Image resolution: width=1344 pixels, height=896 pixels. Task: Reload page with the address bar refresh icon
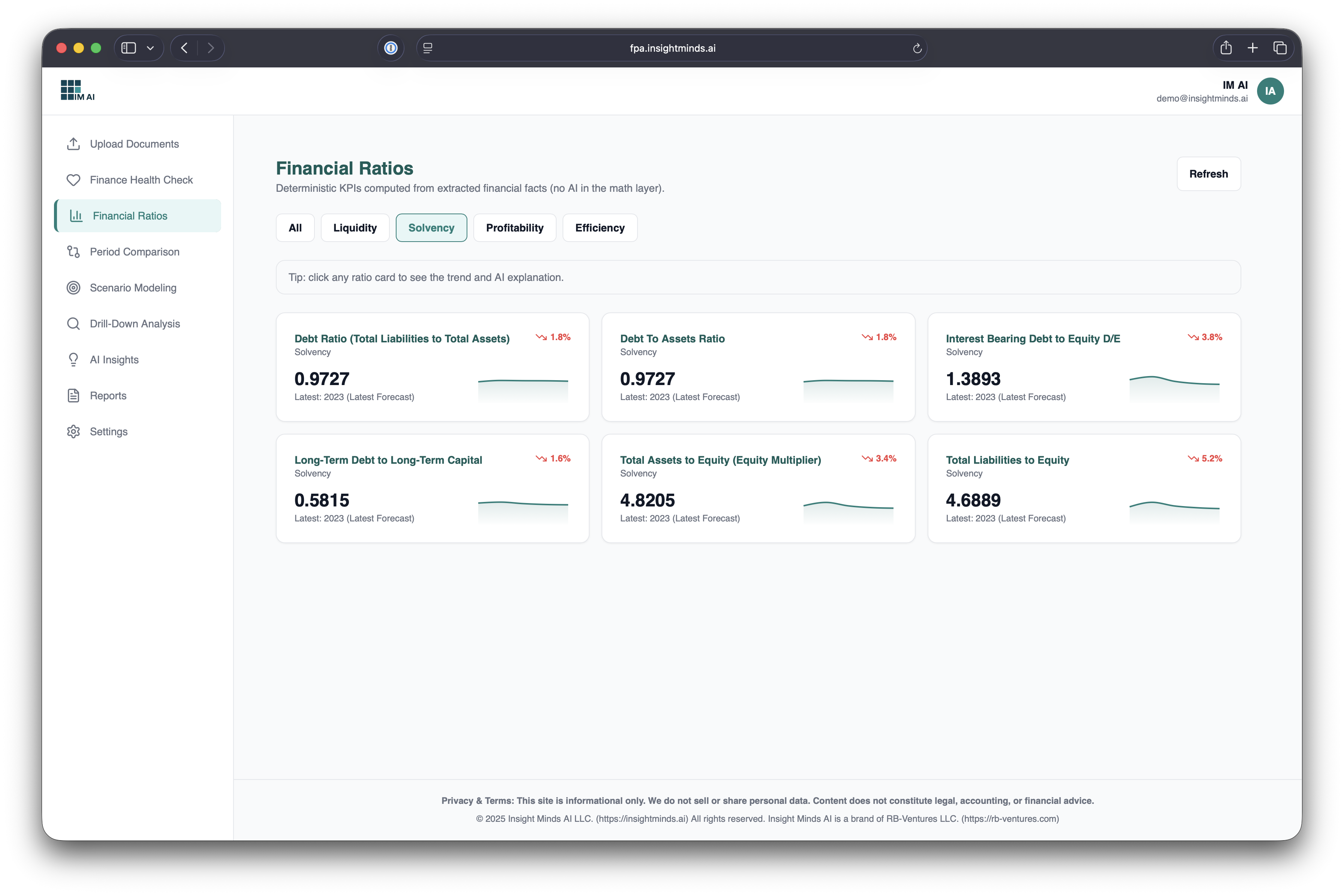(917, 49)
